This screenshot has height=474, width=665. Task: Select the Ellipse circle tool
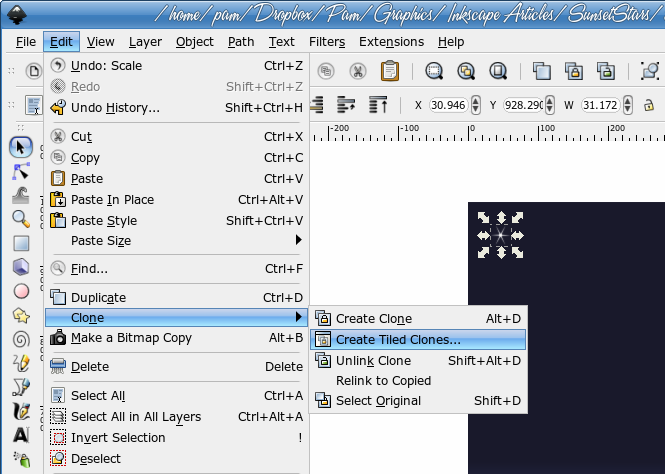coord(21,291)
